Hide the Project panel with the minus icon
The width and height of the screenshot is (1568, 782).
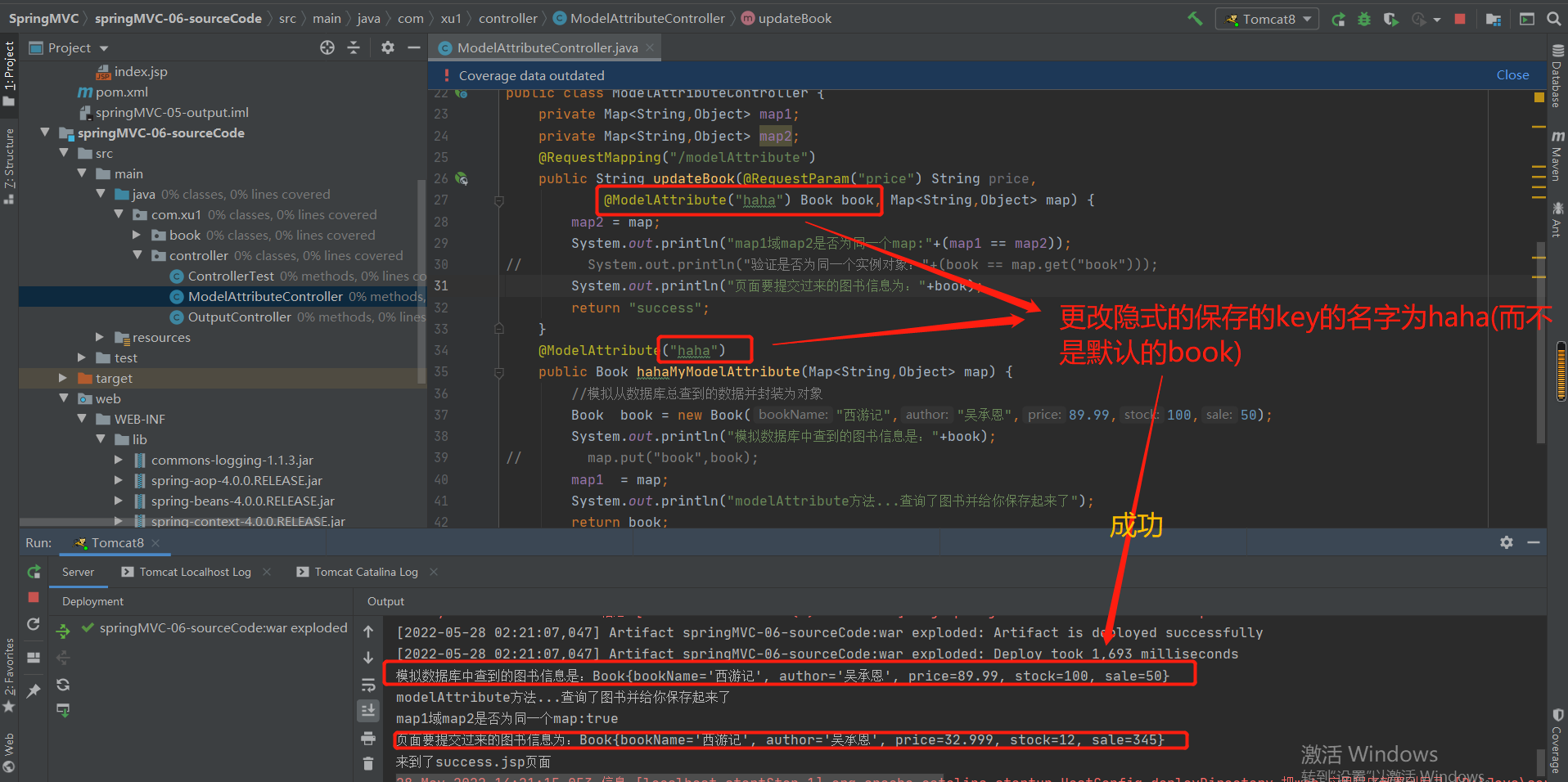[414, 47]
